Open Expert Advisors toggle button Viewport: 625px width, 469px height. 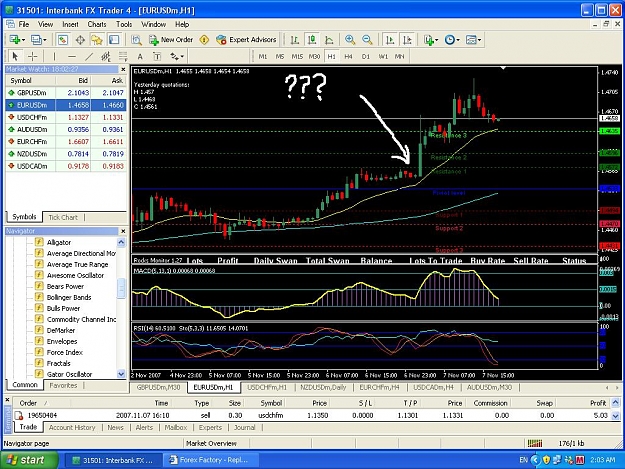point(246,40)
